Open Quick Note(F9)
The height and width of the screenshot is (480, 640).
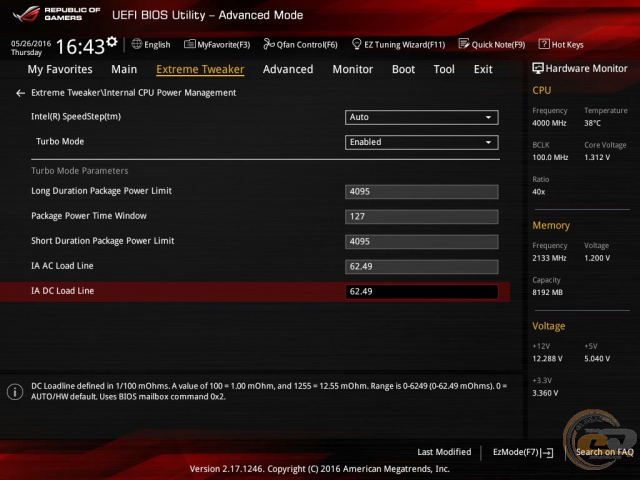498,45
